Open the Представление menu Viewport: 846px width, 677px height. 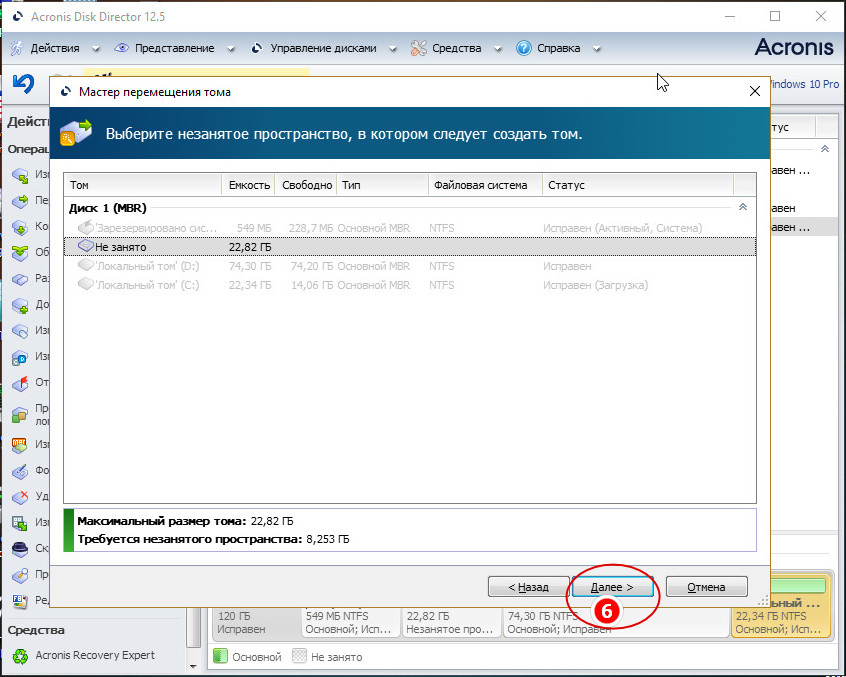(x=174, y=48)
